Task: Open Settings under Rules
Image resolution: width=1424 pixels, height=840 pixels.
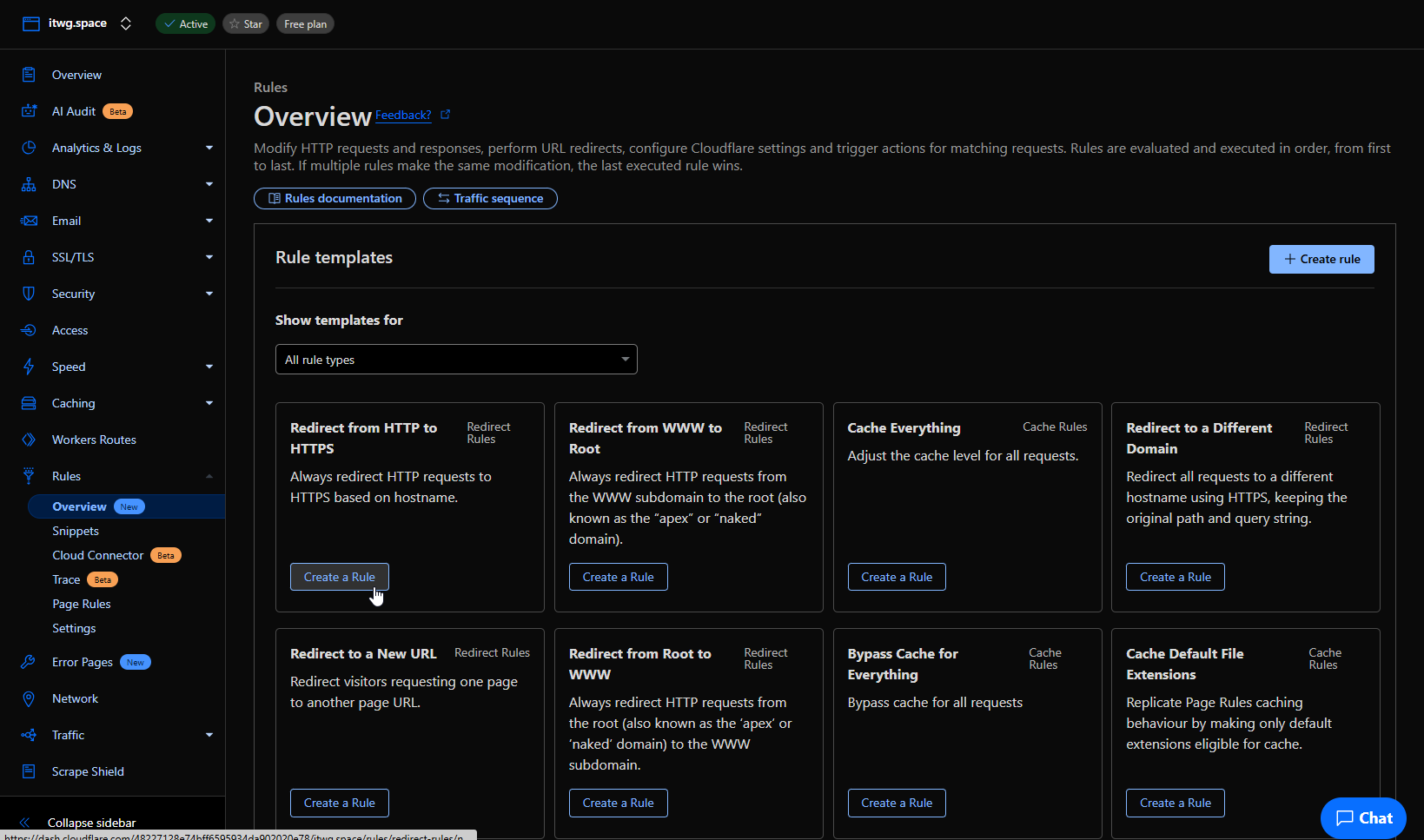Action: [74, 628]
